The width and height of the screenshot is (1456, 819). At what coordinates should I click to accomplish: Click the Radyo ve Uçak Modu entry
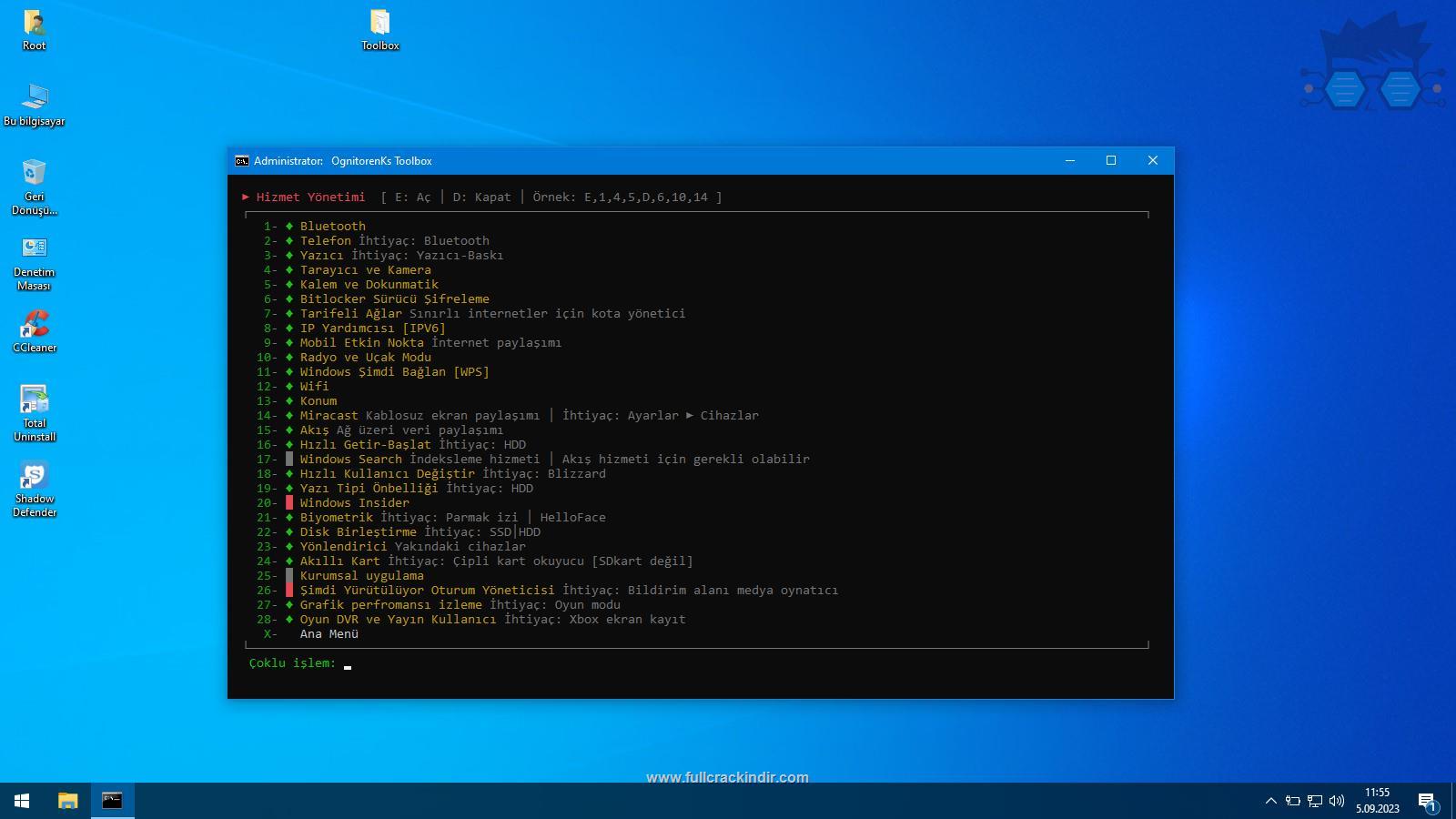(x=365, y=358)
